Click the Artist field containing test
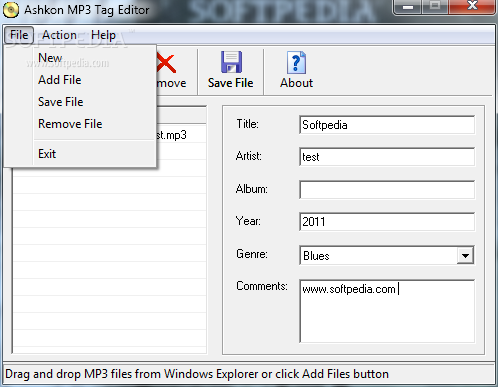 pos(387,157)
